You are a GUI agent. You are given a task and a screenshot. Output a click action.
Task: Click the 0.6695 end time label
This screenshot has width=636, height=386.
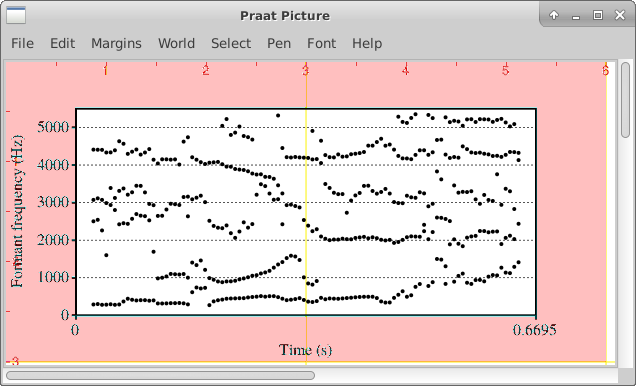point(535,330)
